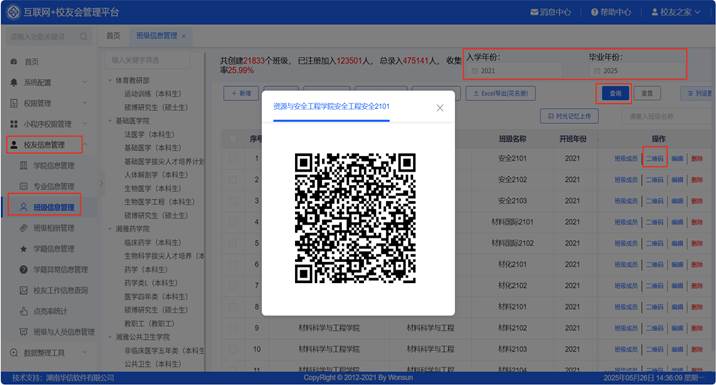716x385 pixels.
Task: Toggle the select-all checkbox in table header
Action: [233, 139]
